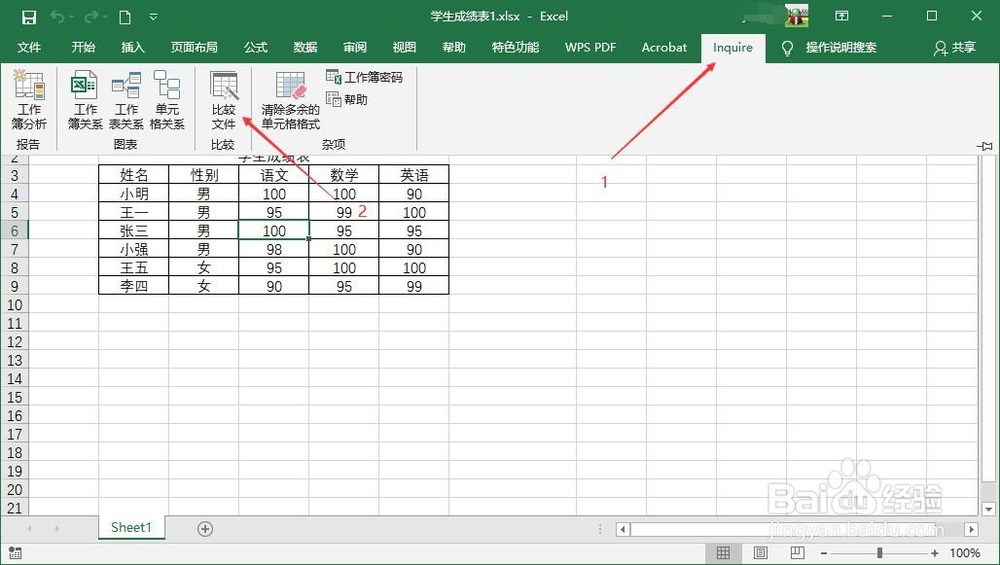Select the 数学 header cell
Image resolution: width=1000 pixels, height=565 pixels.
click(x=344, y=175)
